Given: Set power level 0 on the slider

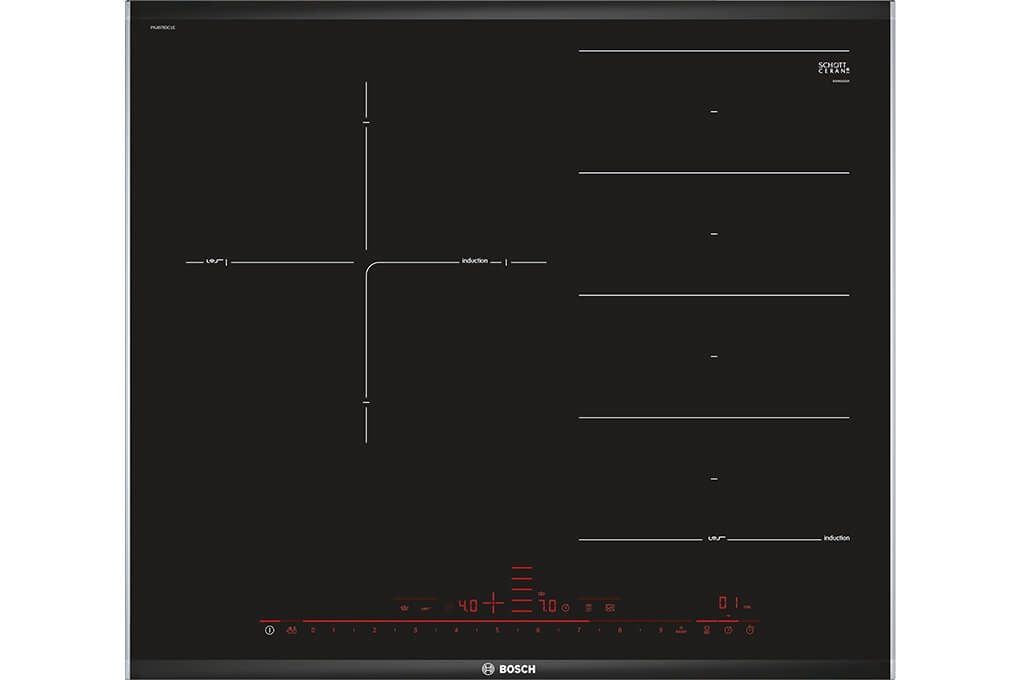Looking at the screenshot, I should tap(312, 630).
